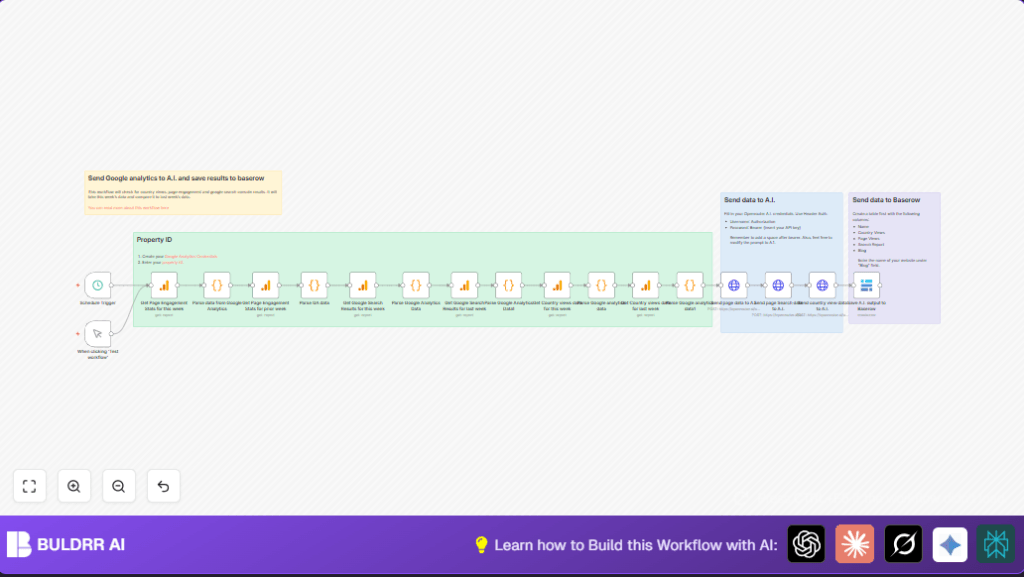The width and height of the screenshot is (1024, 577).
Task: Click the fit-to-view fullscreen icon
Action: (29, 486)
